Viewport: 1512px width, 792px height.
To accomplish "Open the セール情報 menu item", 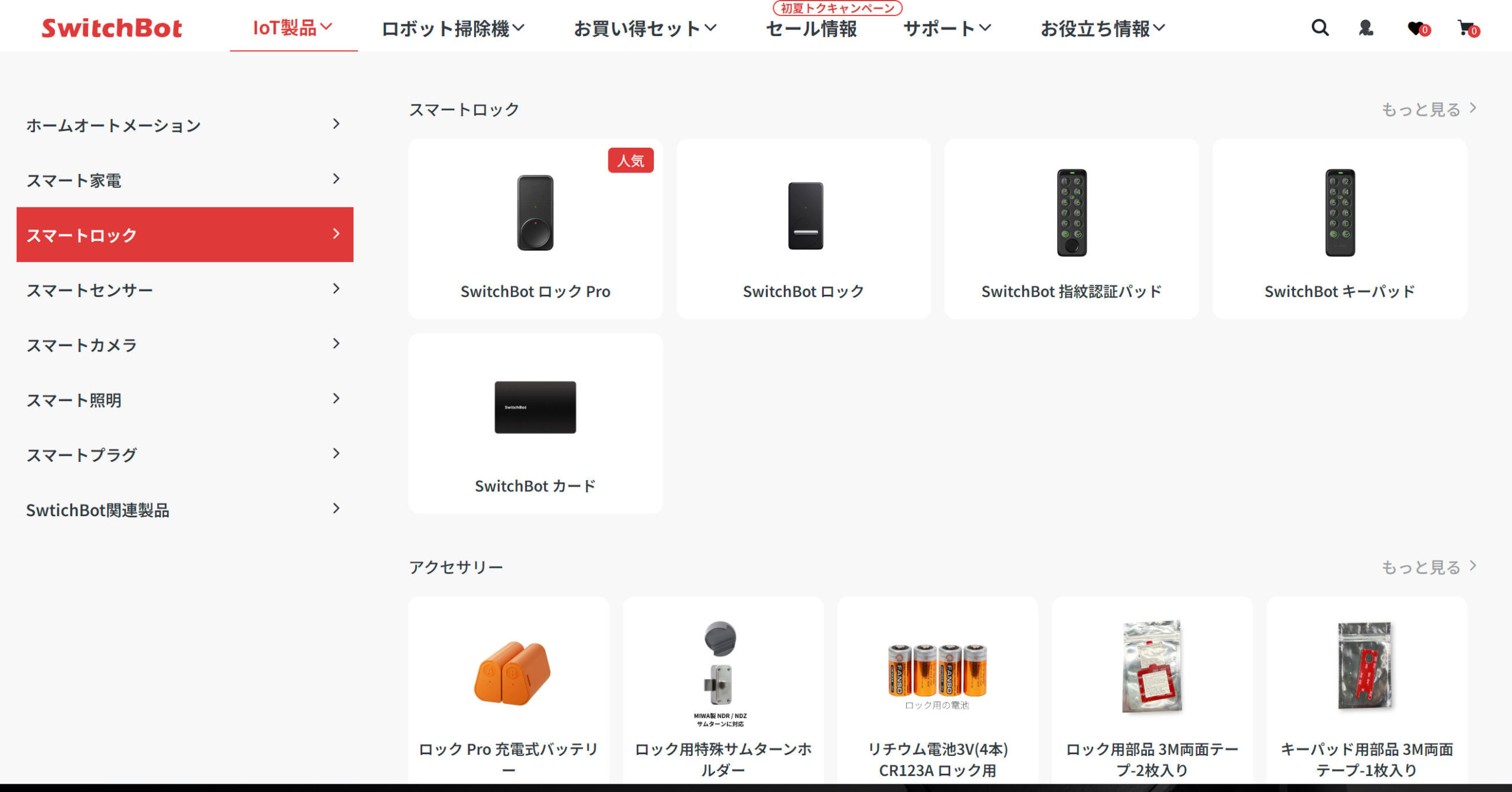I will click(812, 28).
